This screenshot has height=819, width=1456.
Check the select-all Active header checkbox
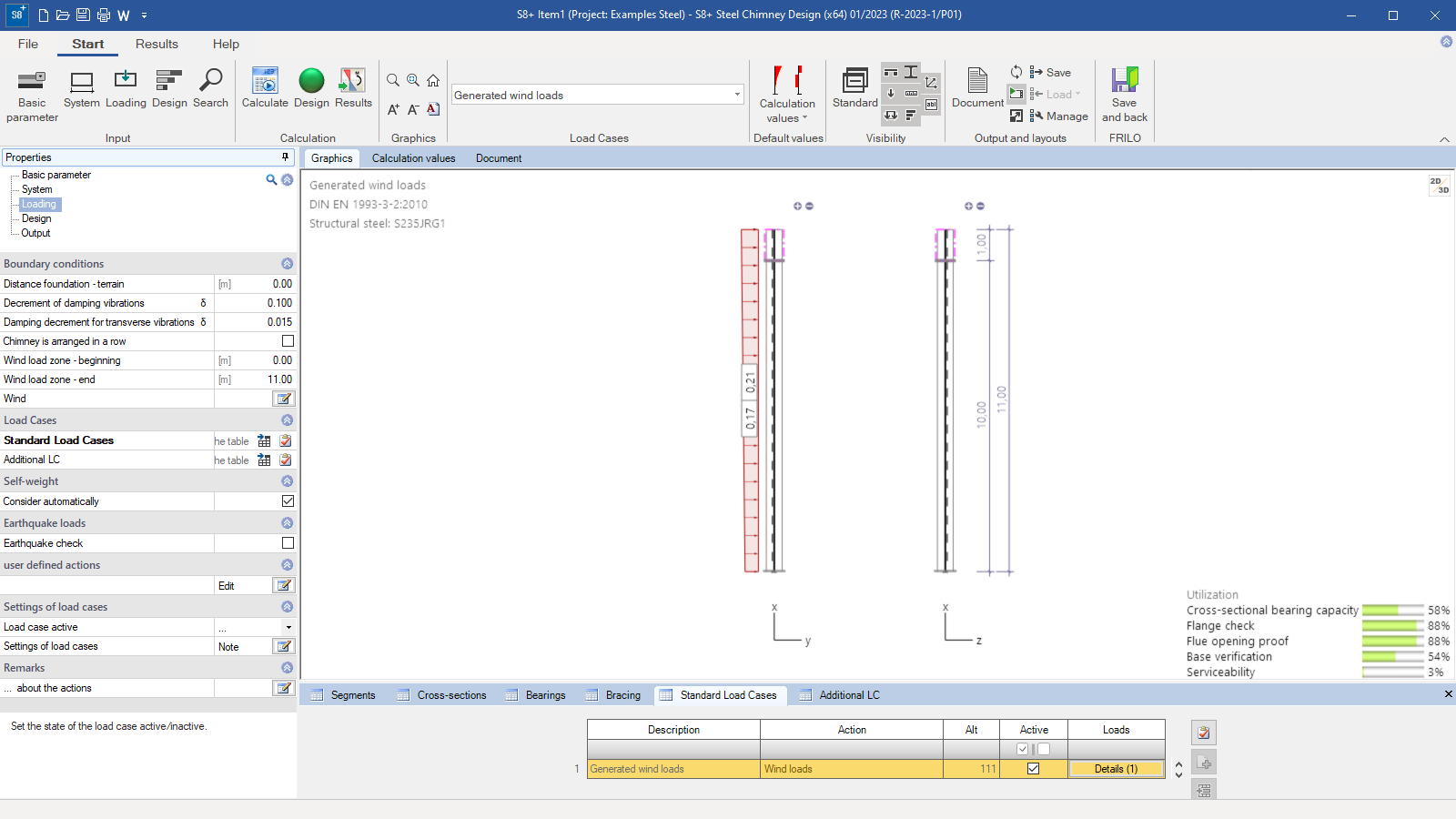(1023, 749)
